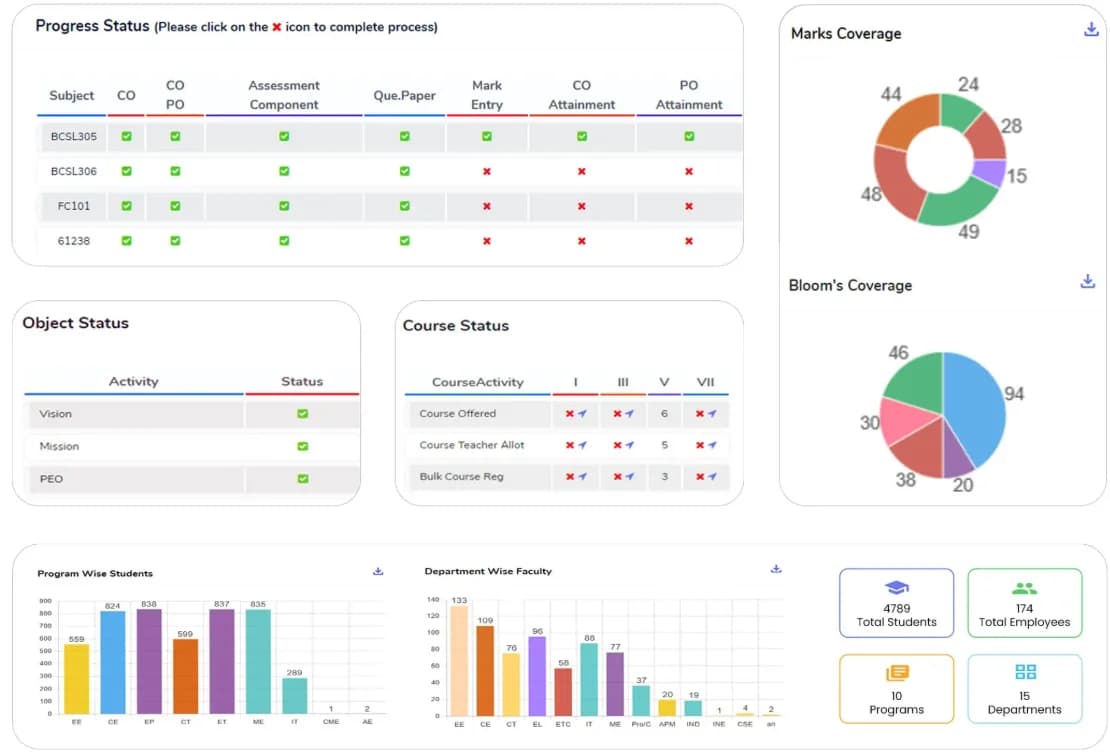
Task: Click red X for FC101 PO Attainment
Action: 689,206
